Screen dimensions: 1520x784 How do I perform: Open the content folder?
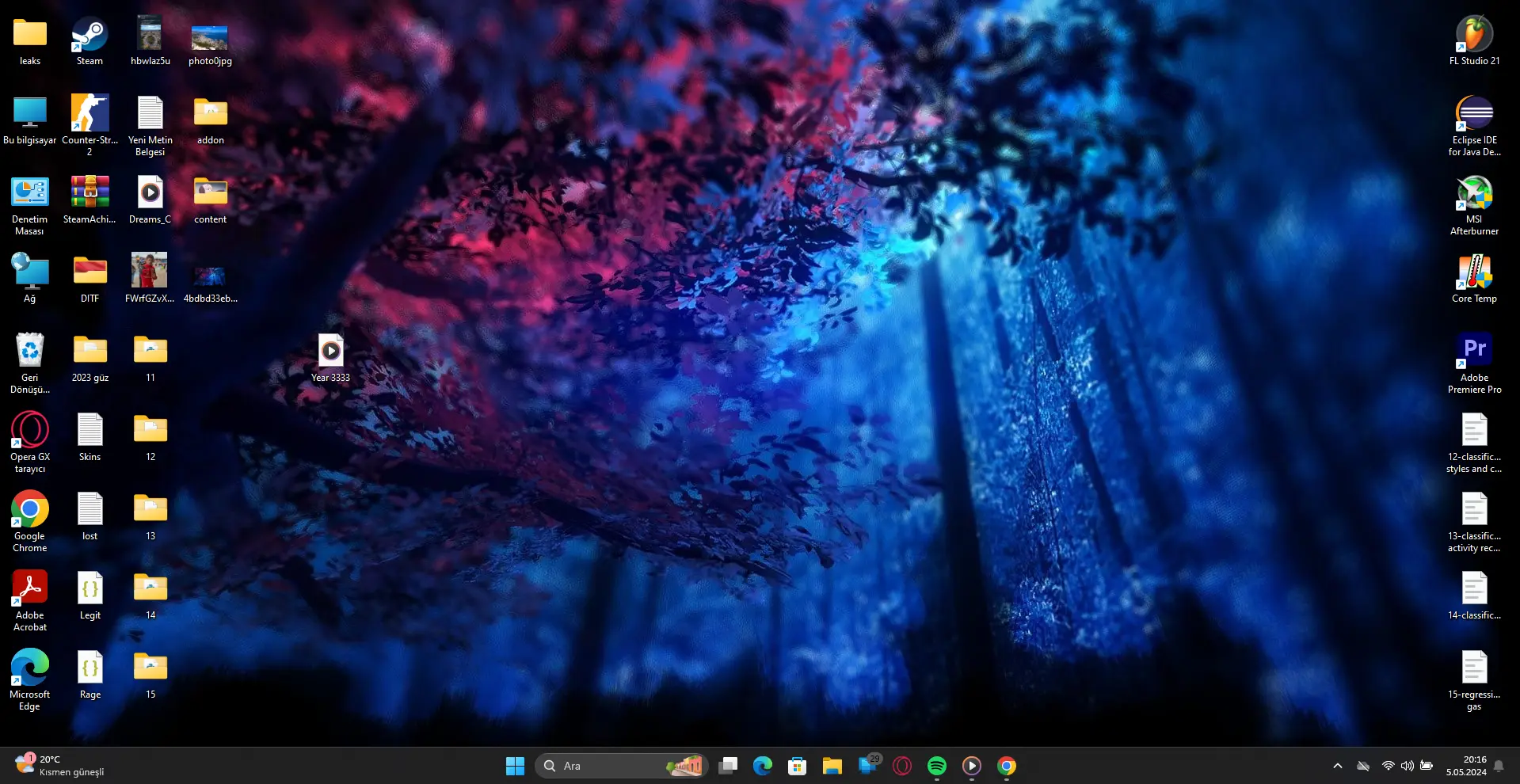tap(210, 200)
